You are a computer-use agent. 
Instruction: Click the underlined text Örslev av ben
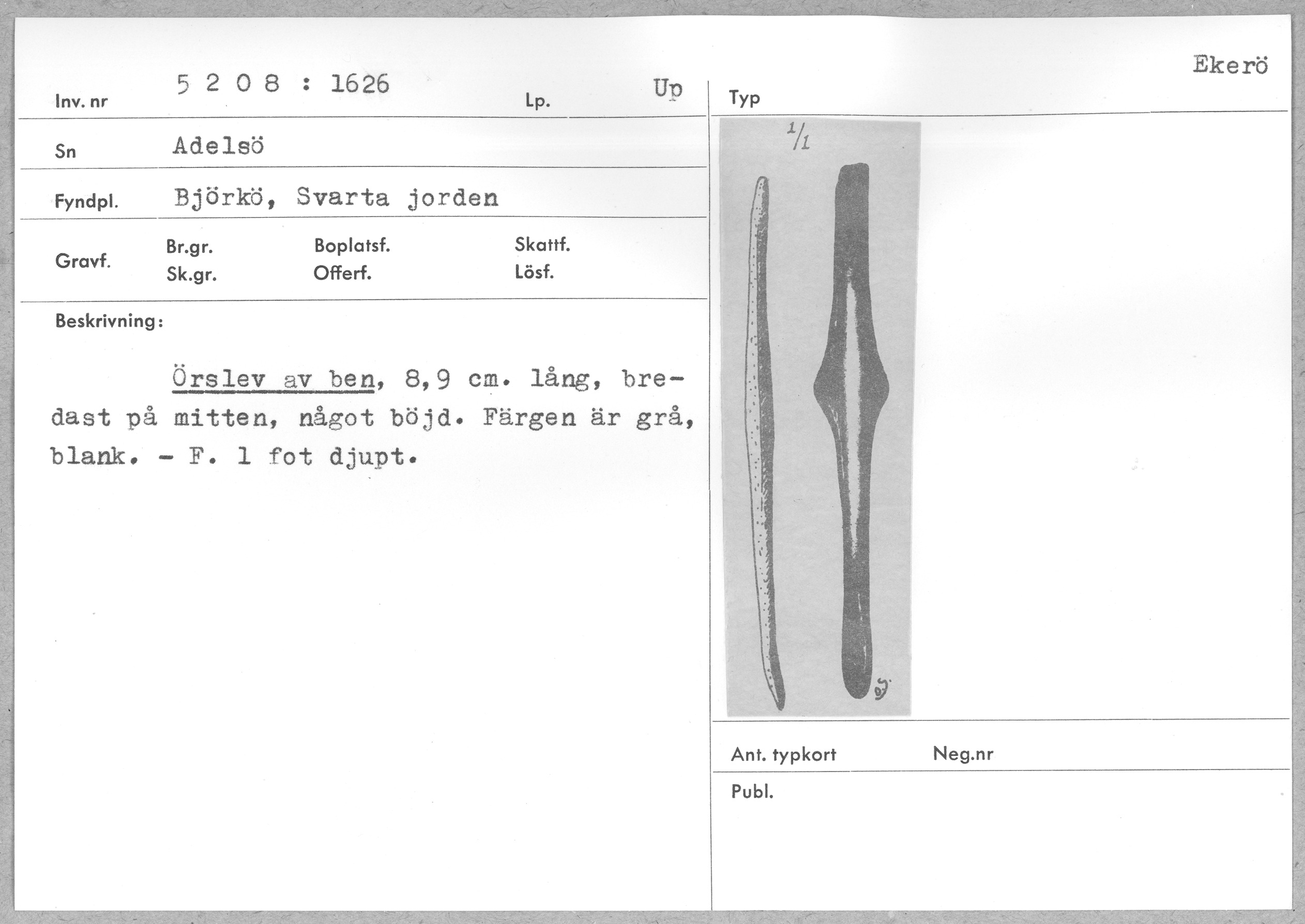(273, 379)
